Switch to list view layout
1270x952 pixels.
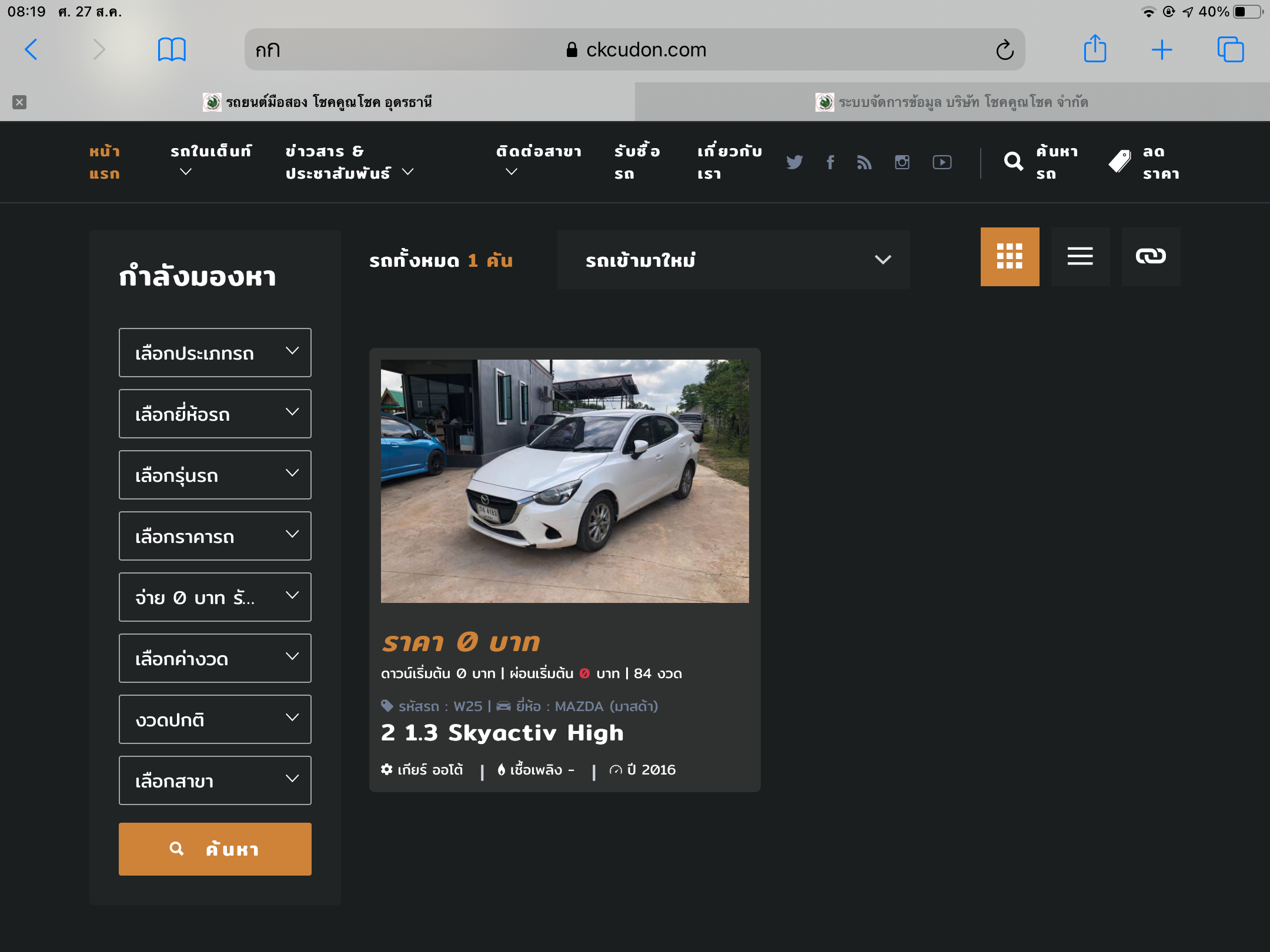[1080, 257]
